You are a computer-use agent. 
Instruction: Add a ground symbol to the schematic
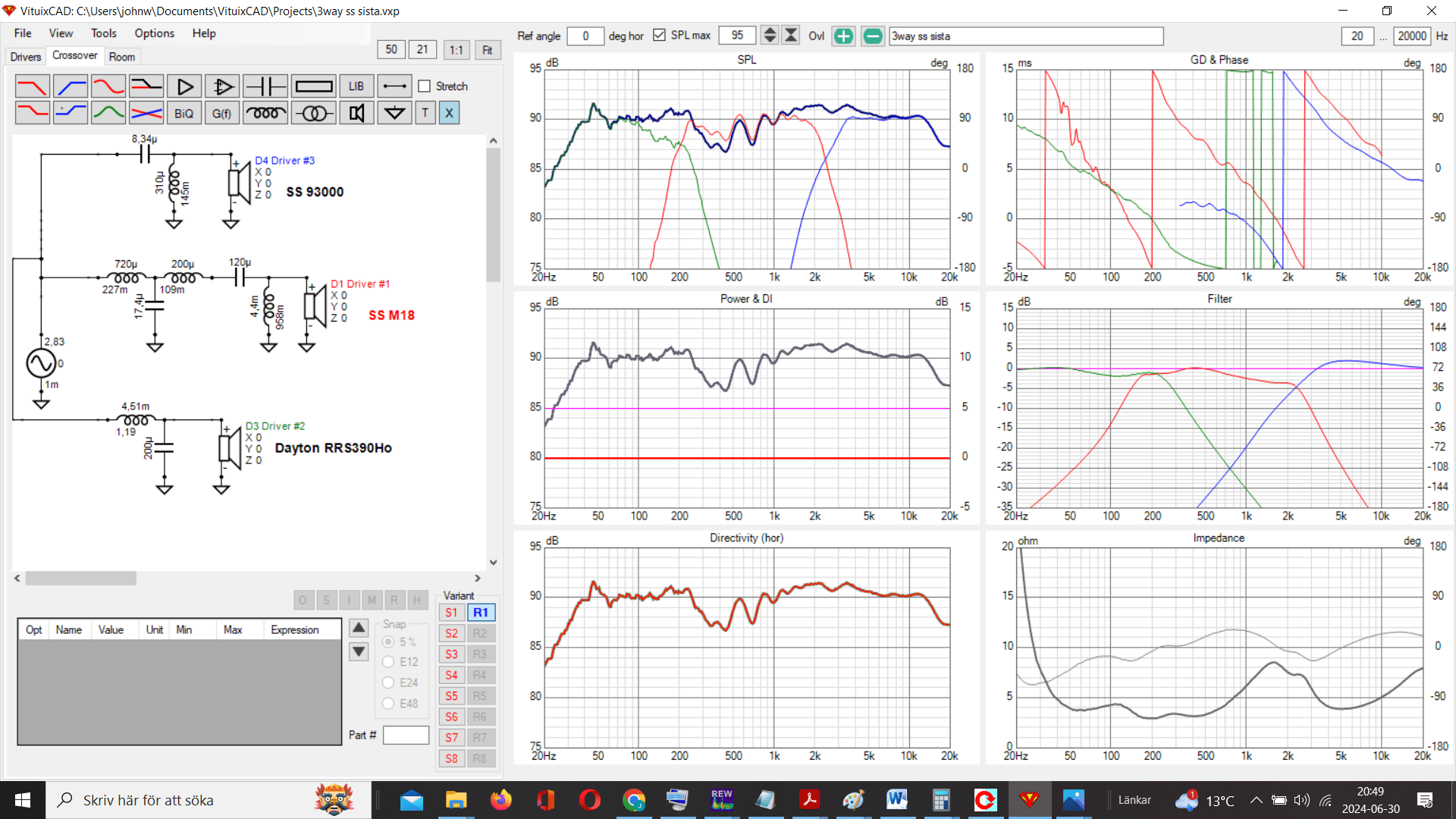pyautogui.click(x=394, y=113)
